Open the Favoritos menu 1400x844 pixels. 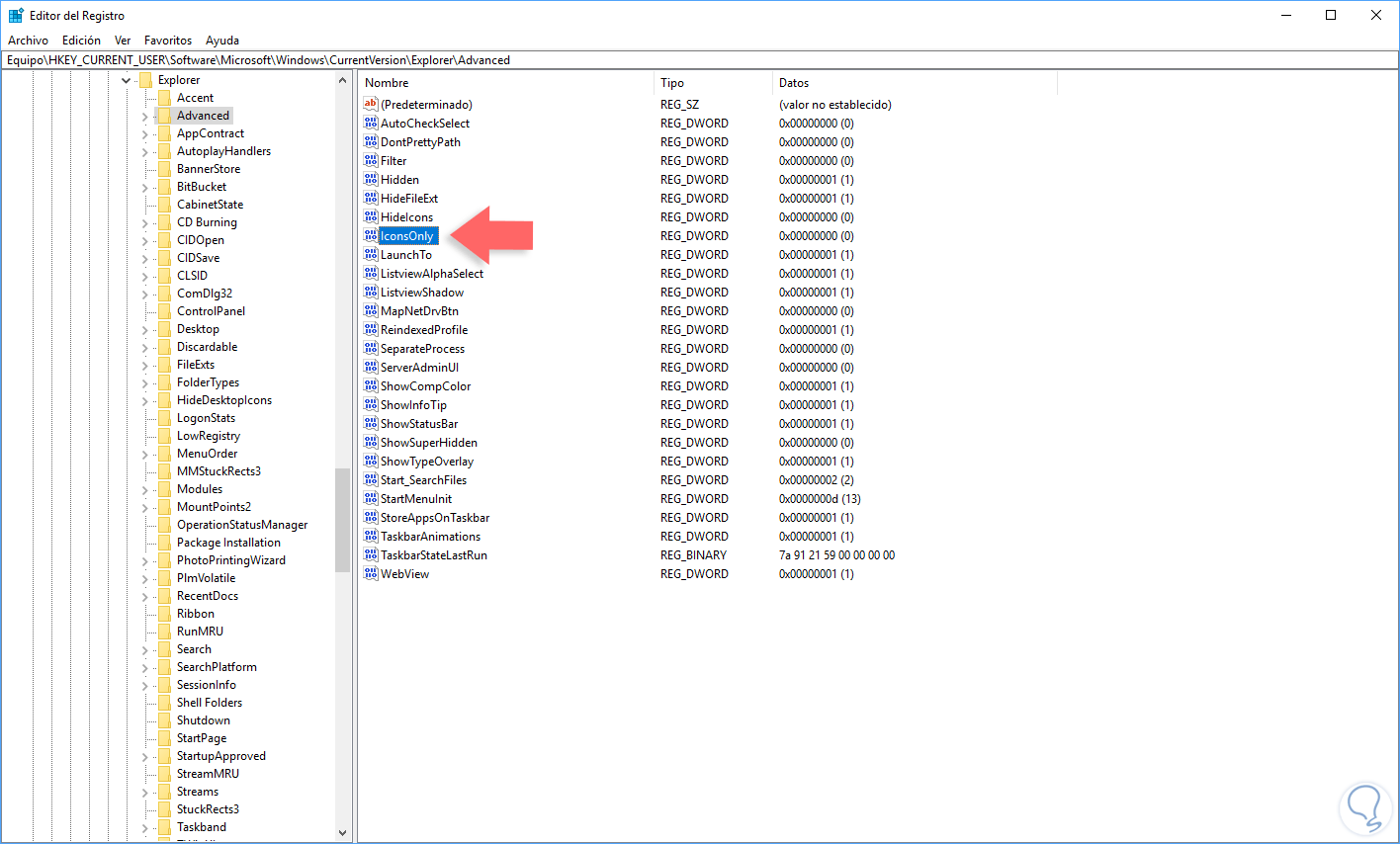[x=168, y=41]
